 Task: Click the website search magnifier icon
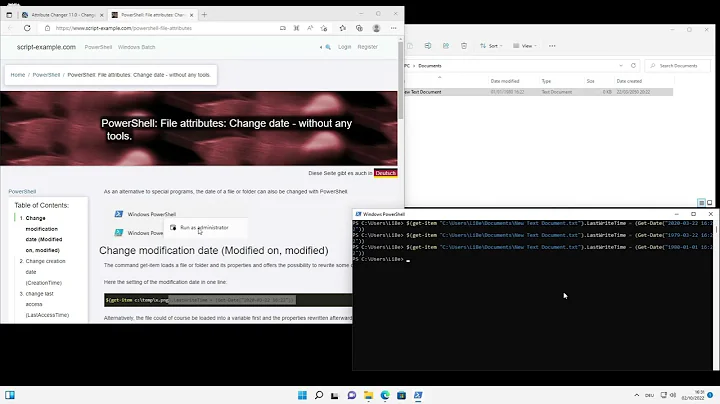click(x=328, y=47)
